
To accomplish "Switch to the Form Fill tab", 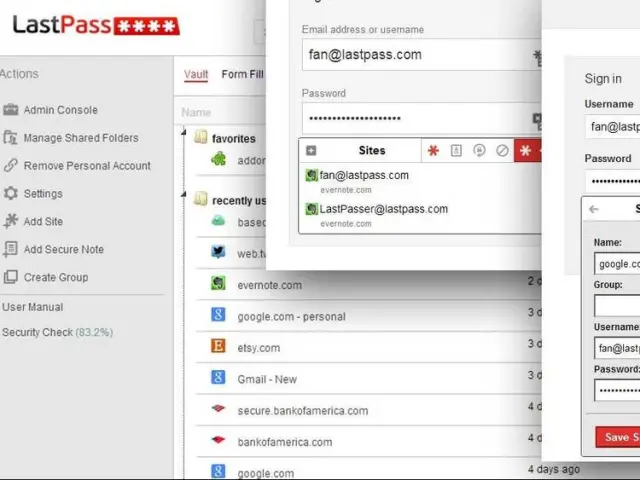I will 242,74.
